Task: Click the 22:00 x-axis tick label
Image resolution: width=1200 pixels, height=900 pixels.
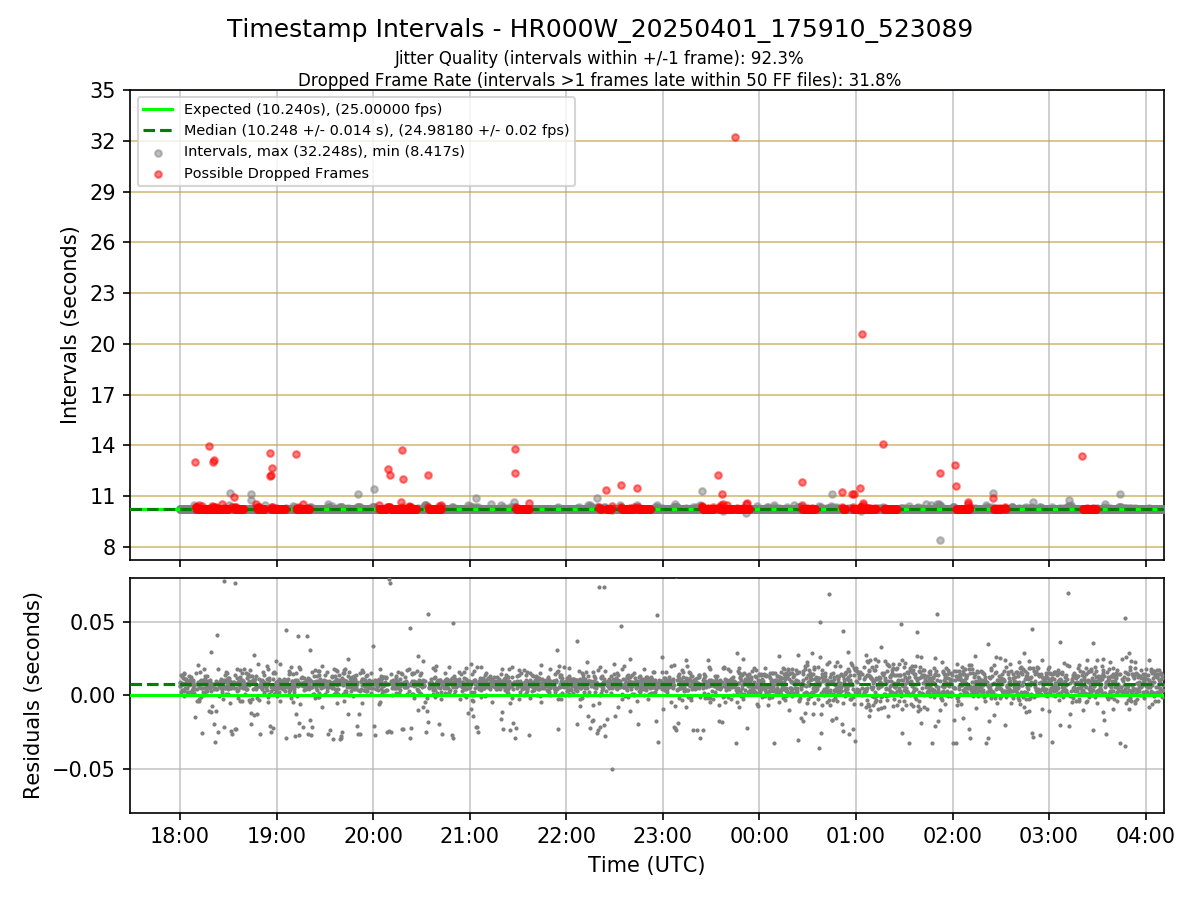Action: tap(566, 834)
